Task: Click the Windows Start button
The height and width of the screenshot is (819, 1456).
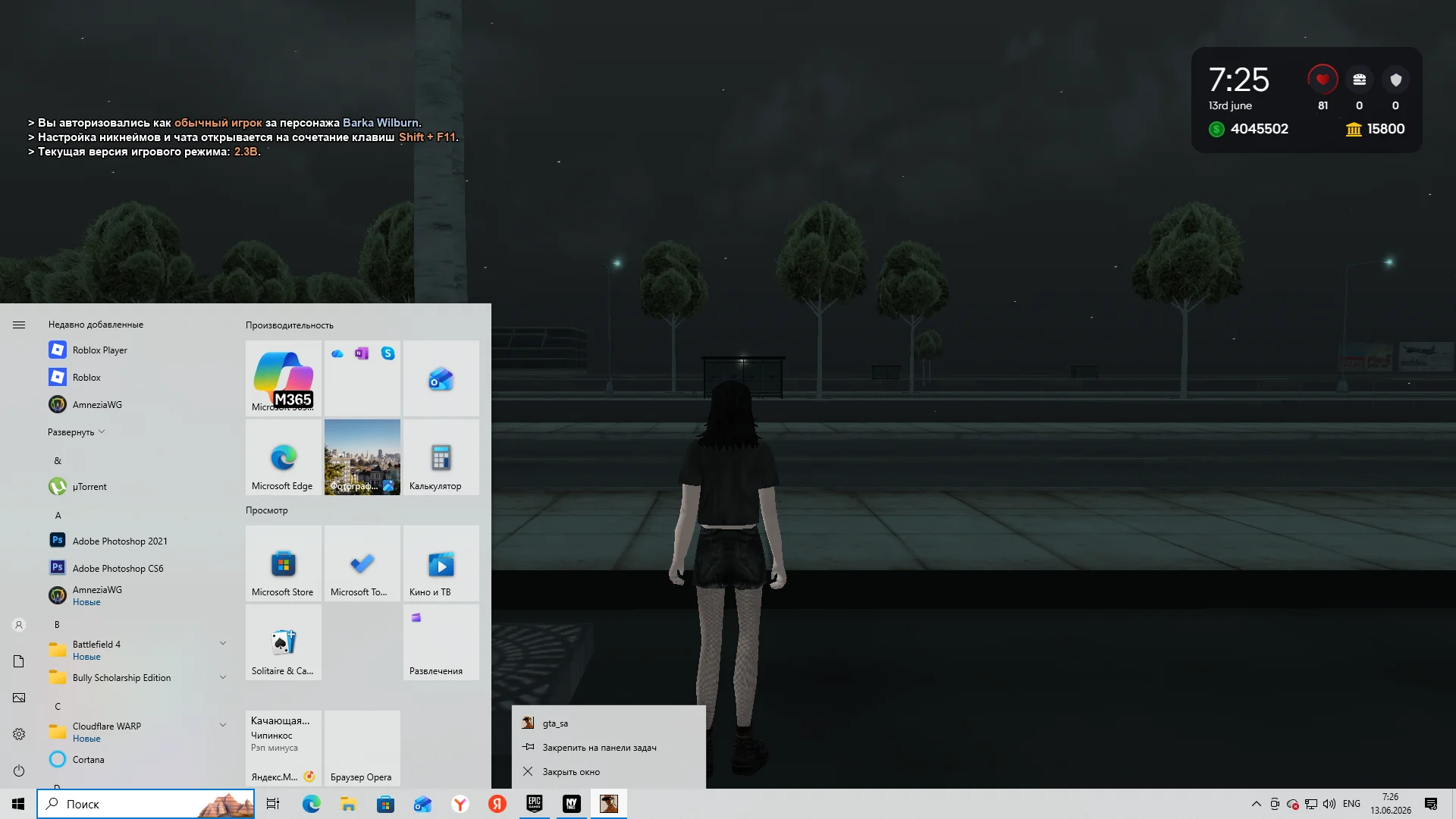Action: pyautogui.click(x=18, y=804)
